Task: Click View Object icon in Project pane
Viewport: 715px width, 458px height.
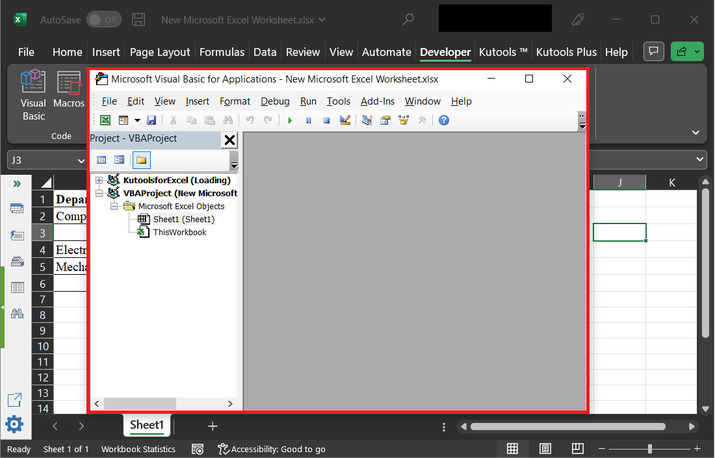Action: [x=119, y=160]
